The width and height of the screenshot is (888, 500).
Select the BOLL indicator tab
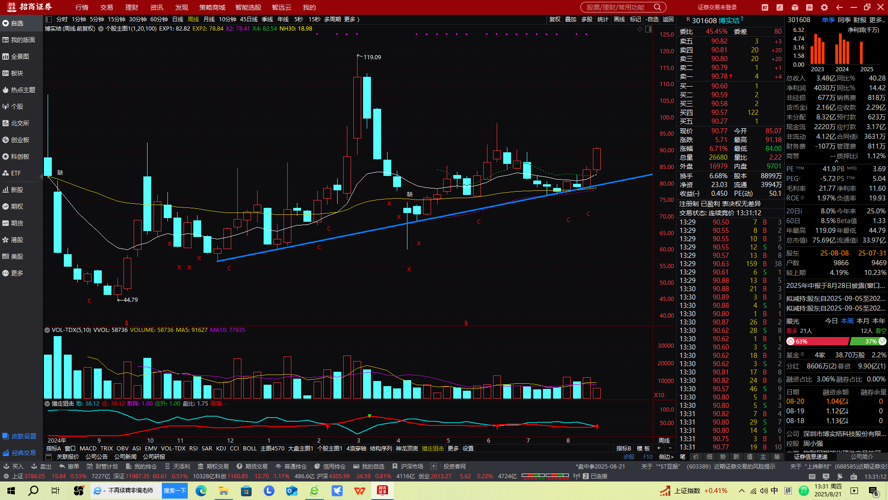coord(250,448)
